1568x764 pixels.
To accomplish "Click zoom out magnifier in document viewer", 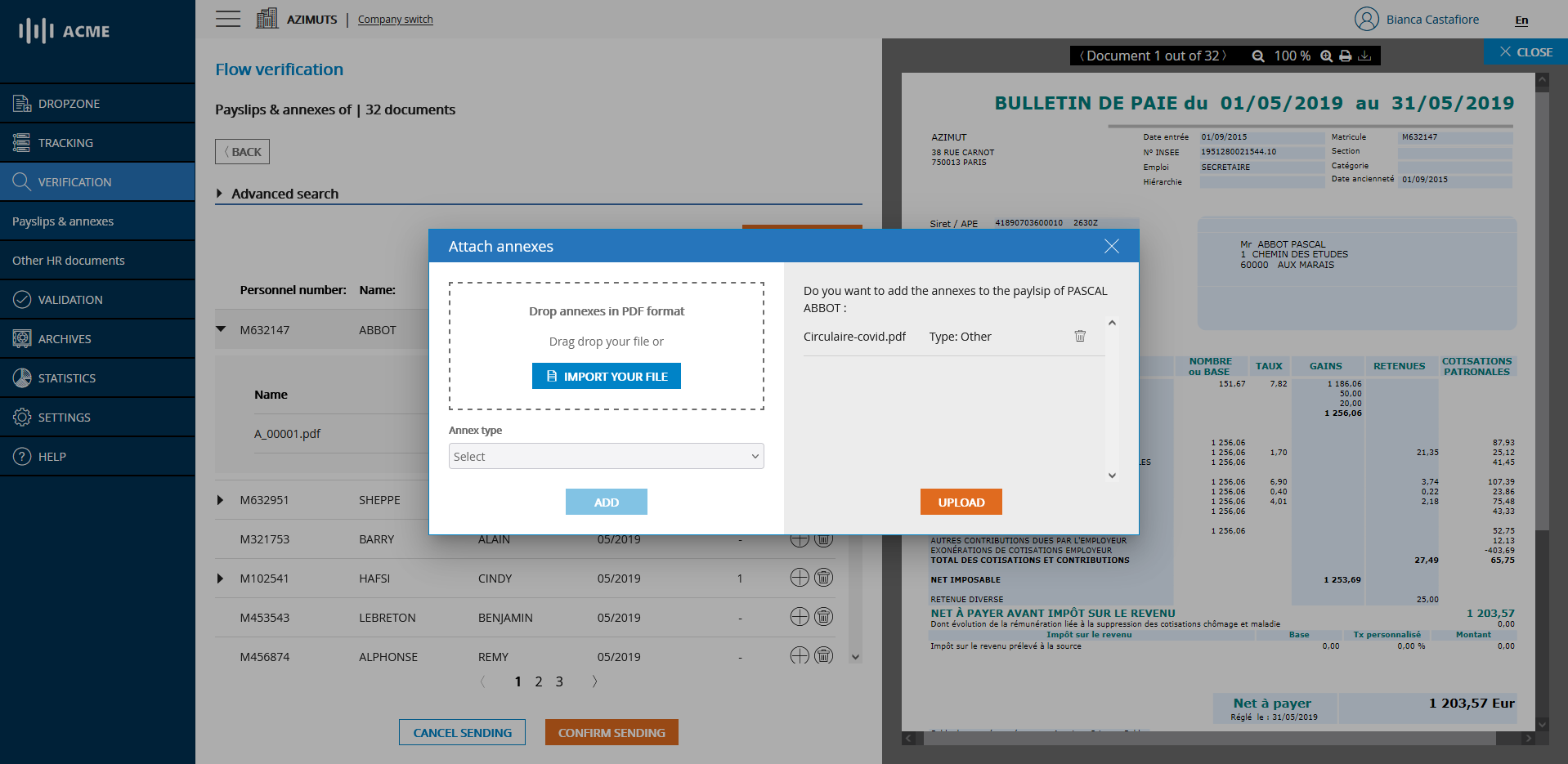I will 1258,56.
